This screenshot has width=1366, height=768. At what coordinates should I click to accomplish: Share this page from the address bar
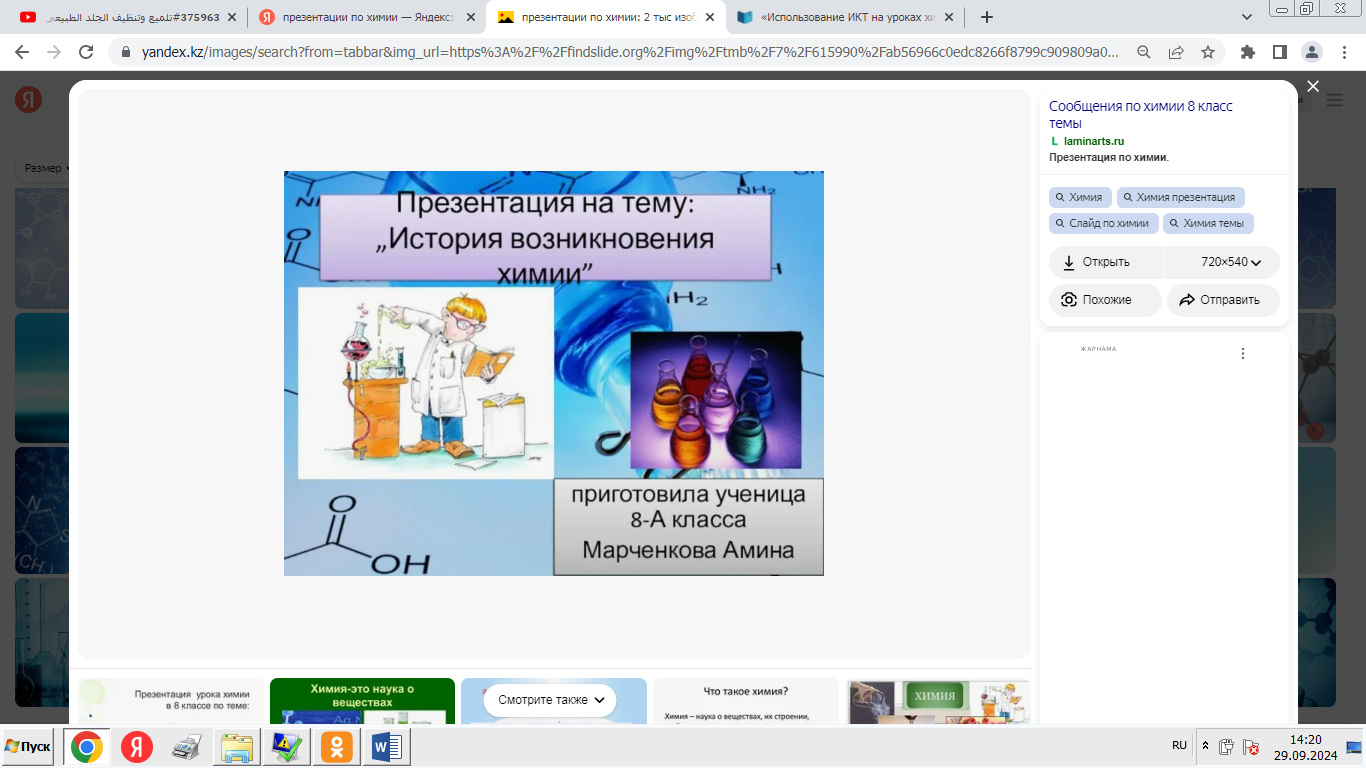point(1176,52)
